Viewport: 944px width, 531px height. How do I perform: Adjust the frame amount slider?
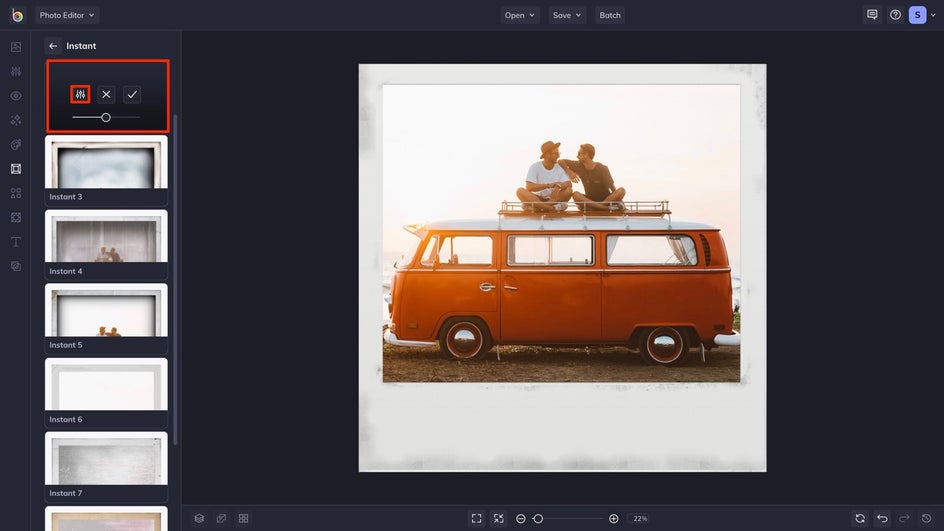[106, 117]
